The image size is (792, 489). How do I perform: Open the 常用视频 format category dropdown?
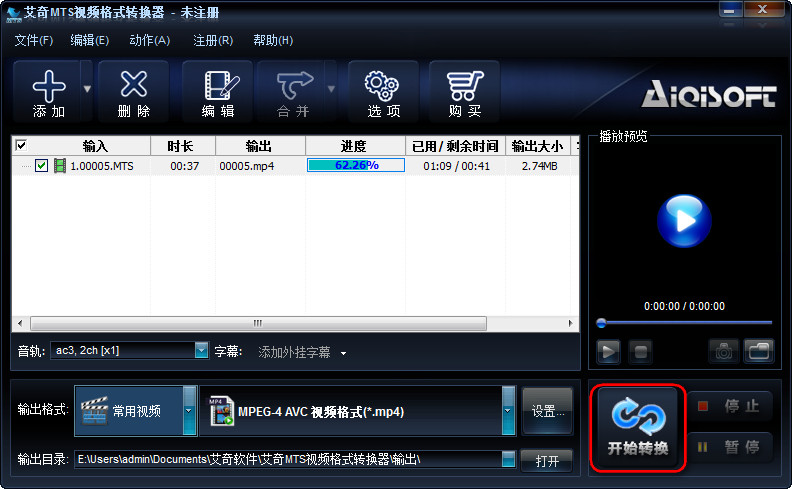(189, 411)
